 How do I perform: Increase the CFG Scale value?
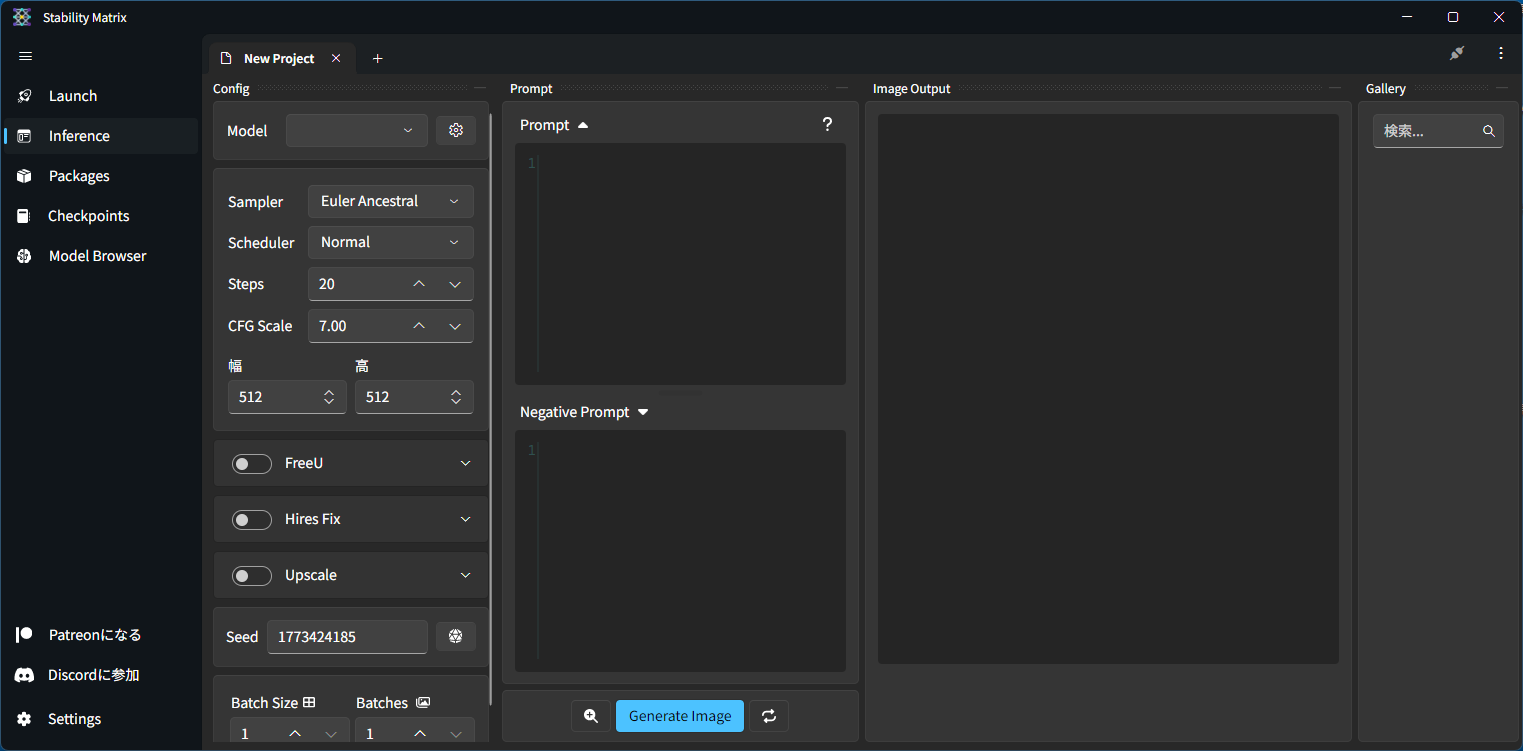tap(419, 326)
